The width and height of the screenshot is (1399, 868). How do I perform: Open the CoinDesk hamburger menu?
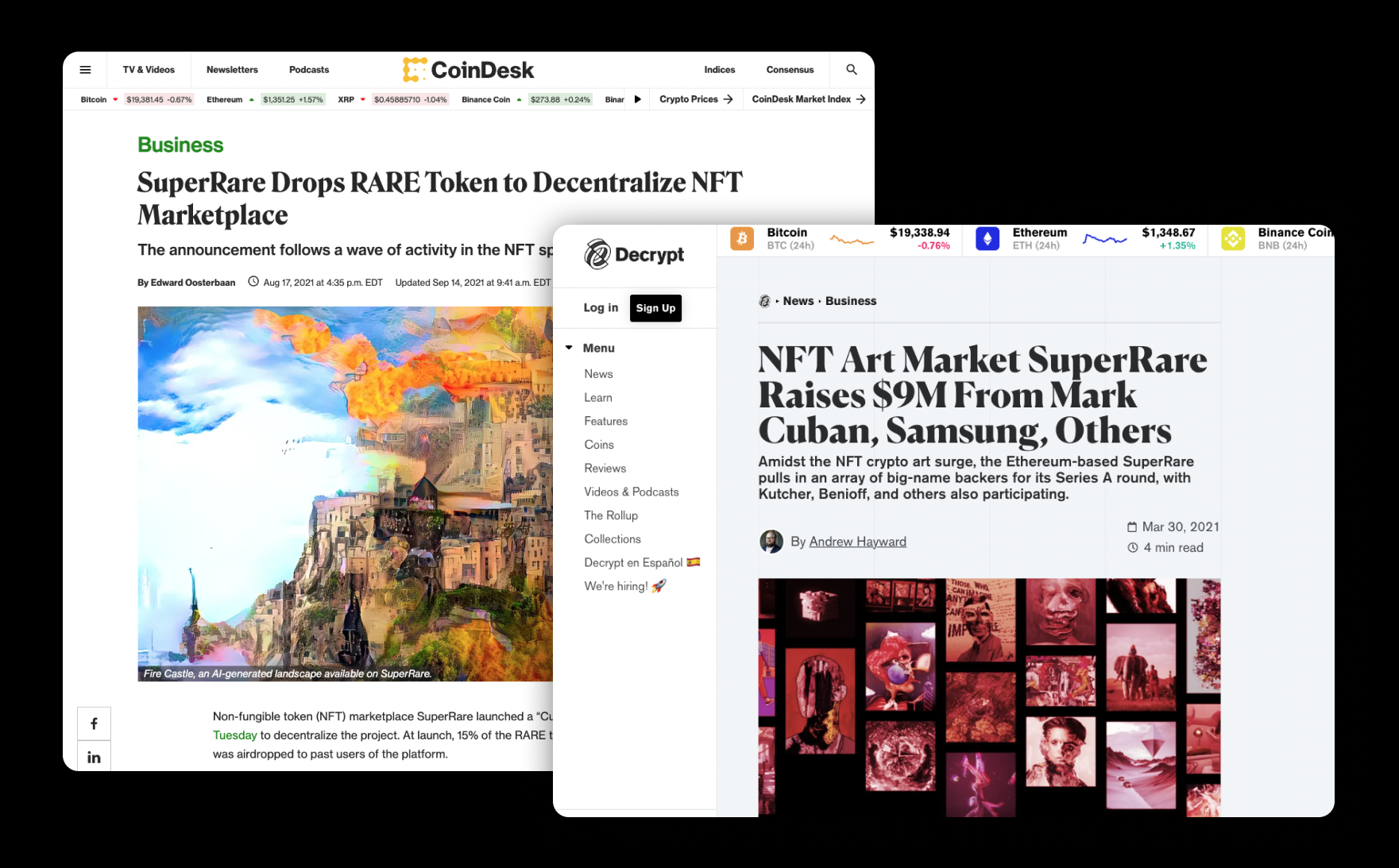tap(85, 70)
